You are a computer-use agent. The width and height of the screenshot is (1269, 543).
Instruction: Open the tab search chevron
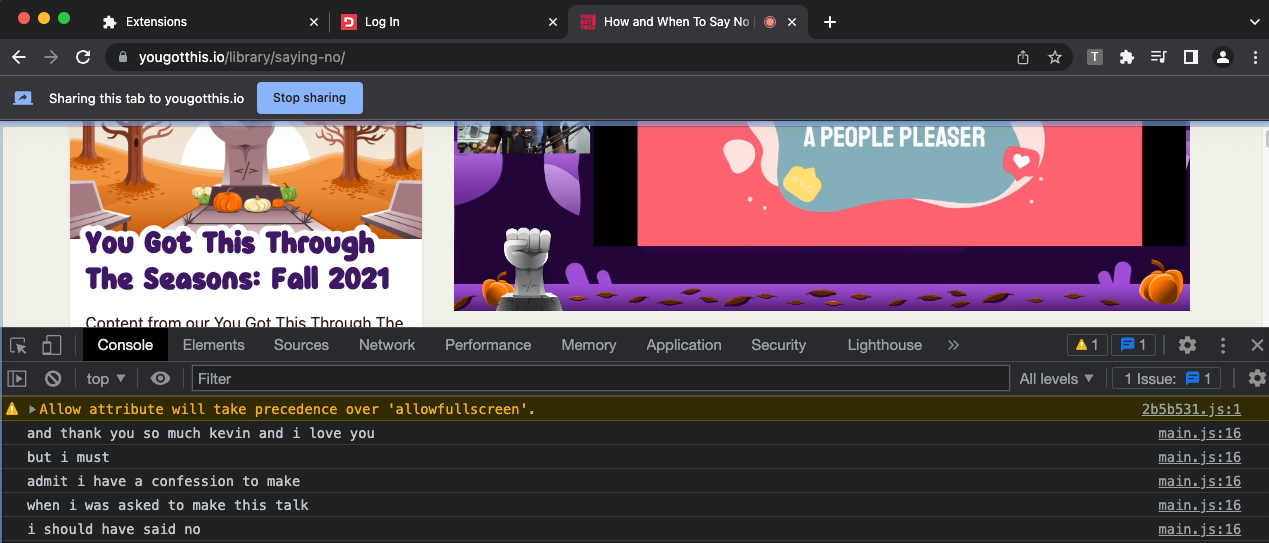coord(1254,21)
